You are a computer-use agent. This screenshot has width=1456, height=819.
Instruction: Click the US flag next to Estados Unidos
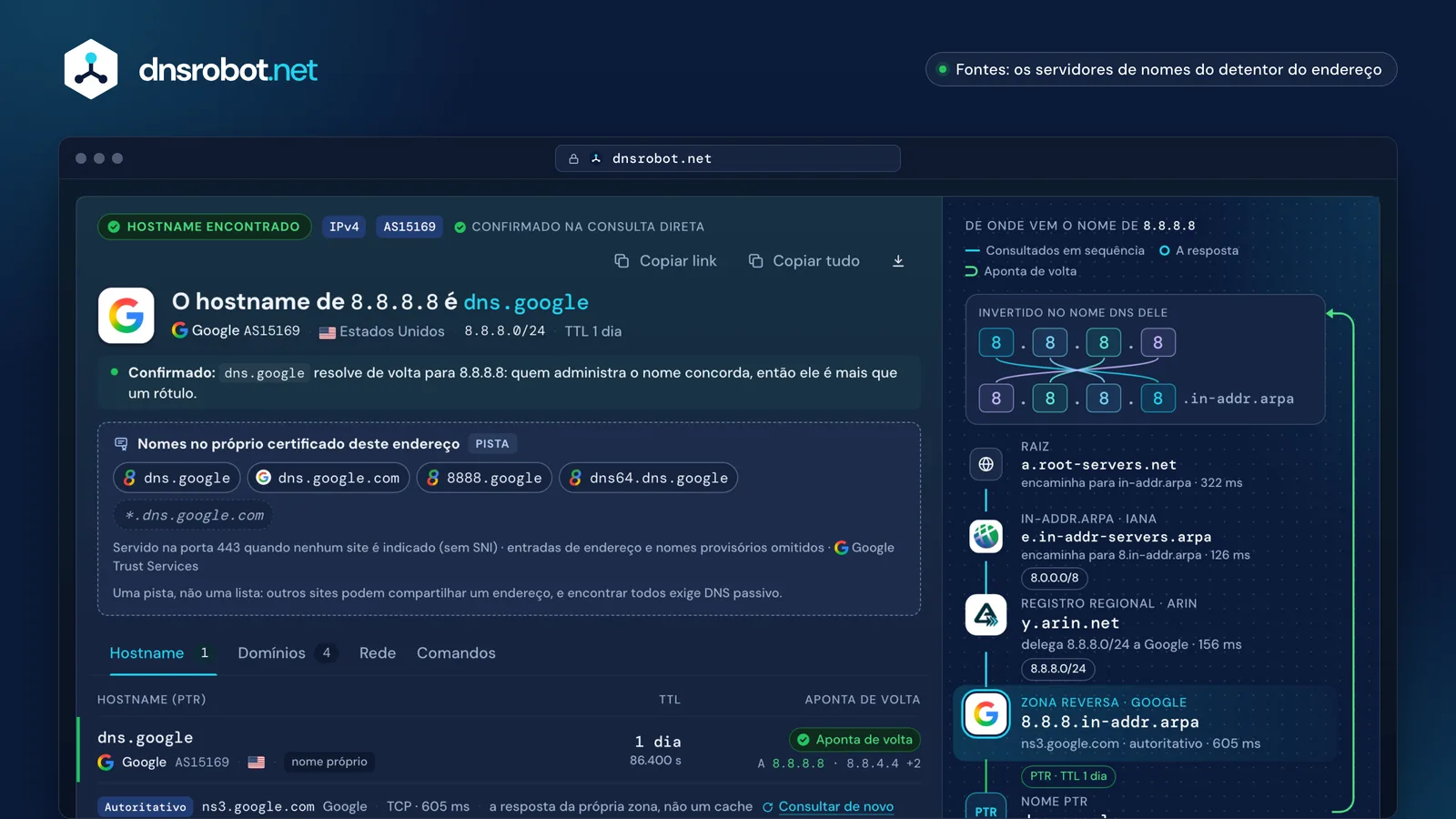328,332
